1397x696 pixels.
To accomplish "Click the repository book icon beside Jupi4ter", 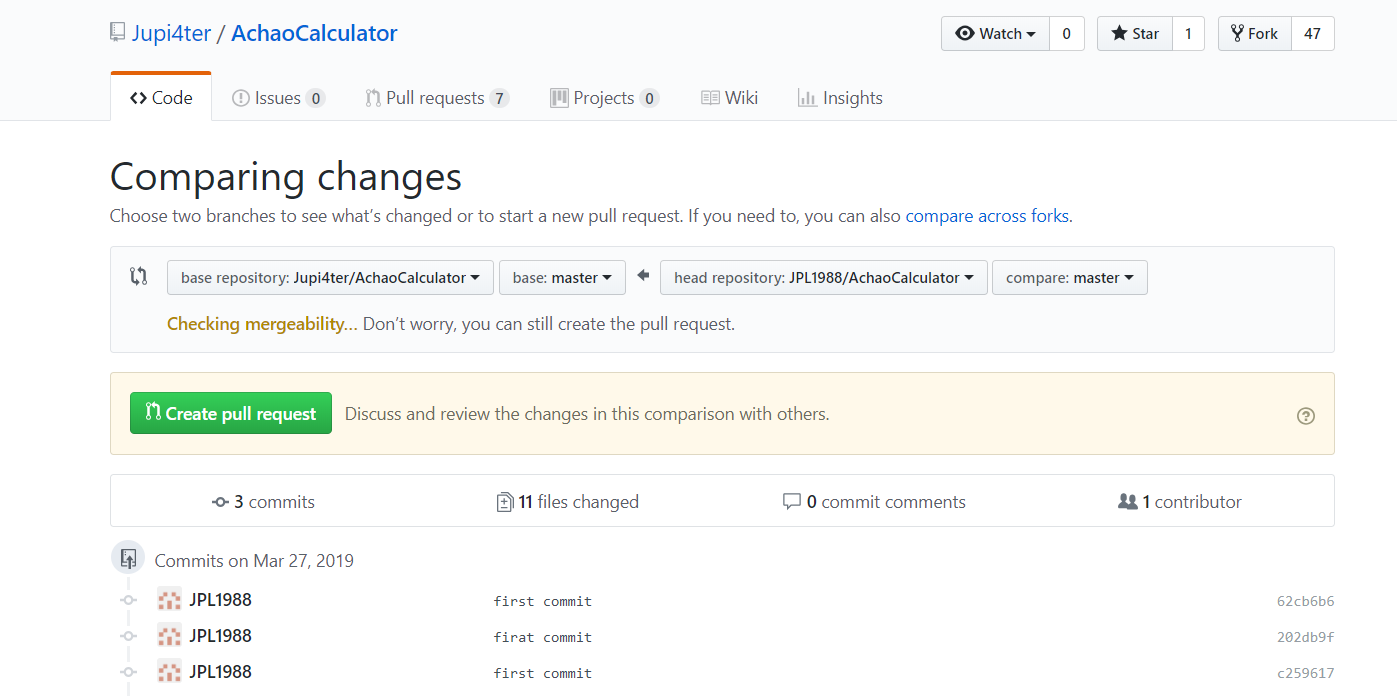I will tap(118, 33).
